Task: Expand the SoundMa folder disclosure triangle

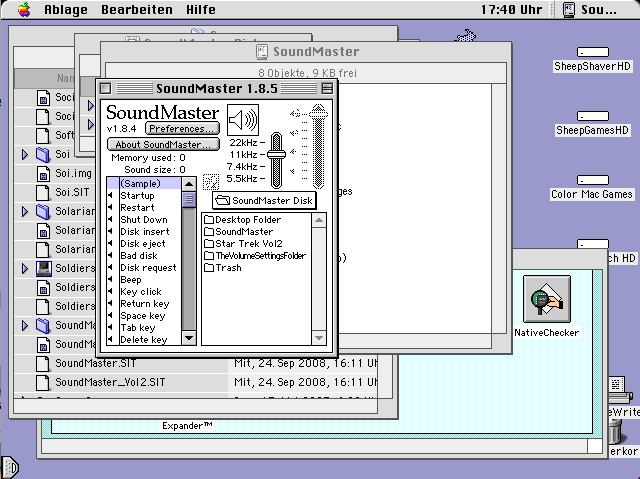Action: [25, 325]
